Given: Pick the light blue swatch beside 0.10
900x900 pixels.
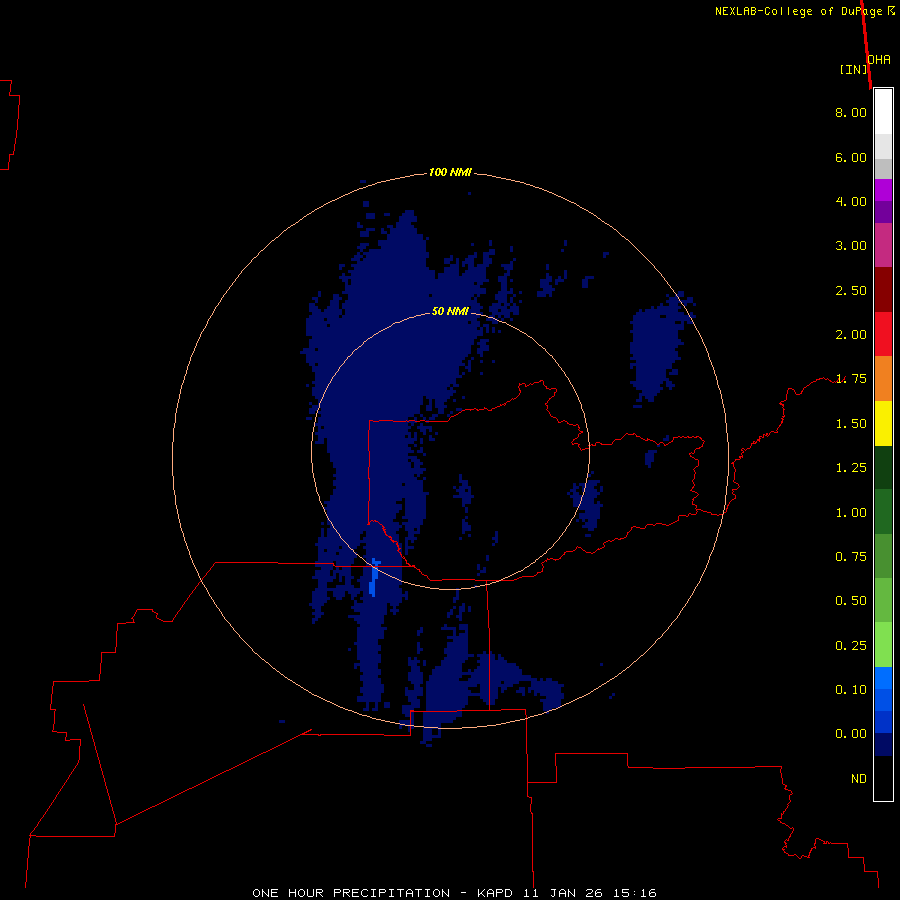Looking at the screenshot, I should (x=883, y=678).
